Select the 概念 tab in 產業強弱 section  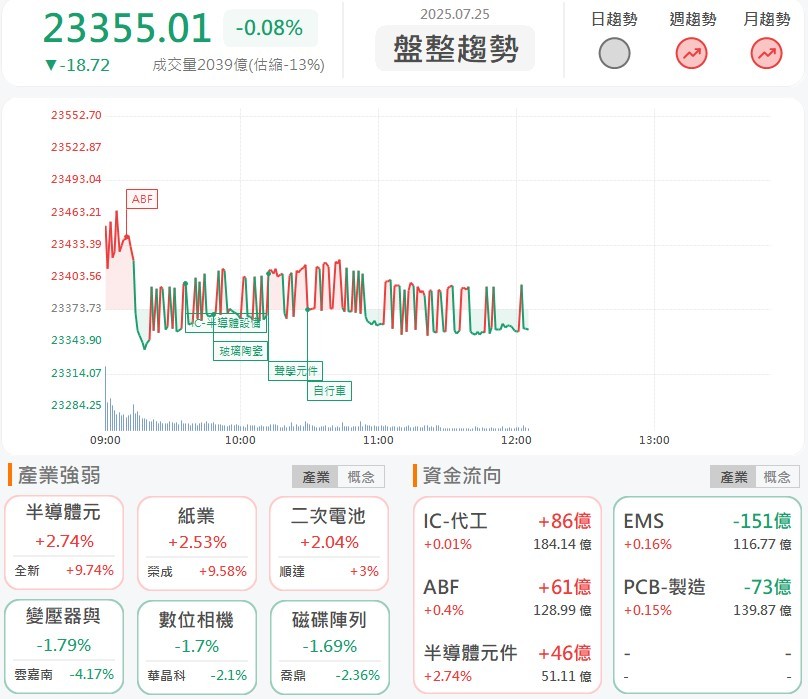(x=361, y=477)
